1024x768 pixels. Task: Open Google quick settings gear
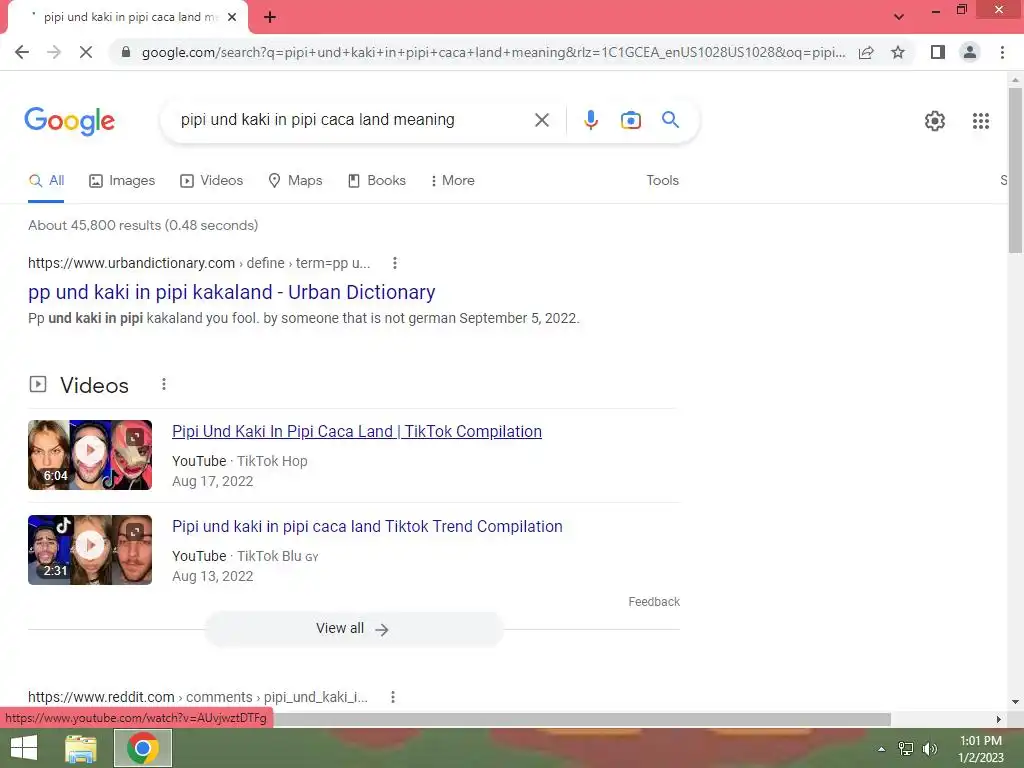[935, 121]
